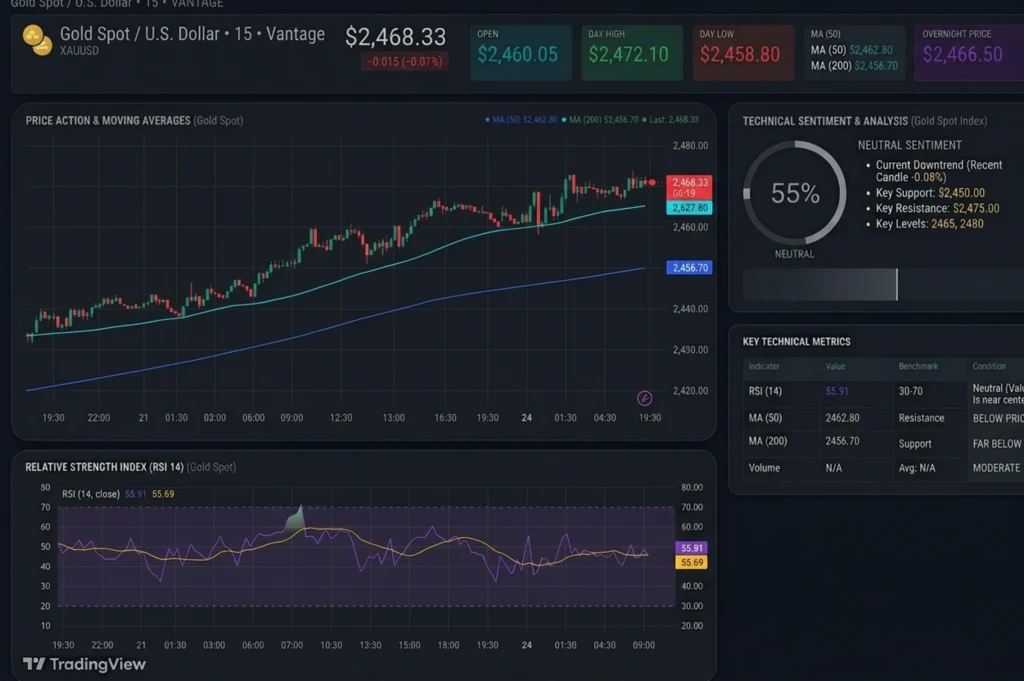Viewport: 1024px width, 681px height.
Task: Click the 12:30 time label on the price chart
Action: (x=341, y=418)
